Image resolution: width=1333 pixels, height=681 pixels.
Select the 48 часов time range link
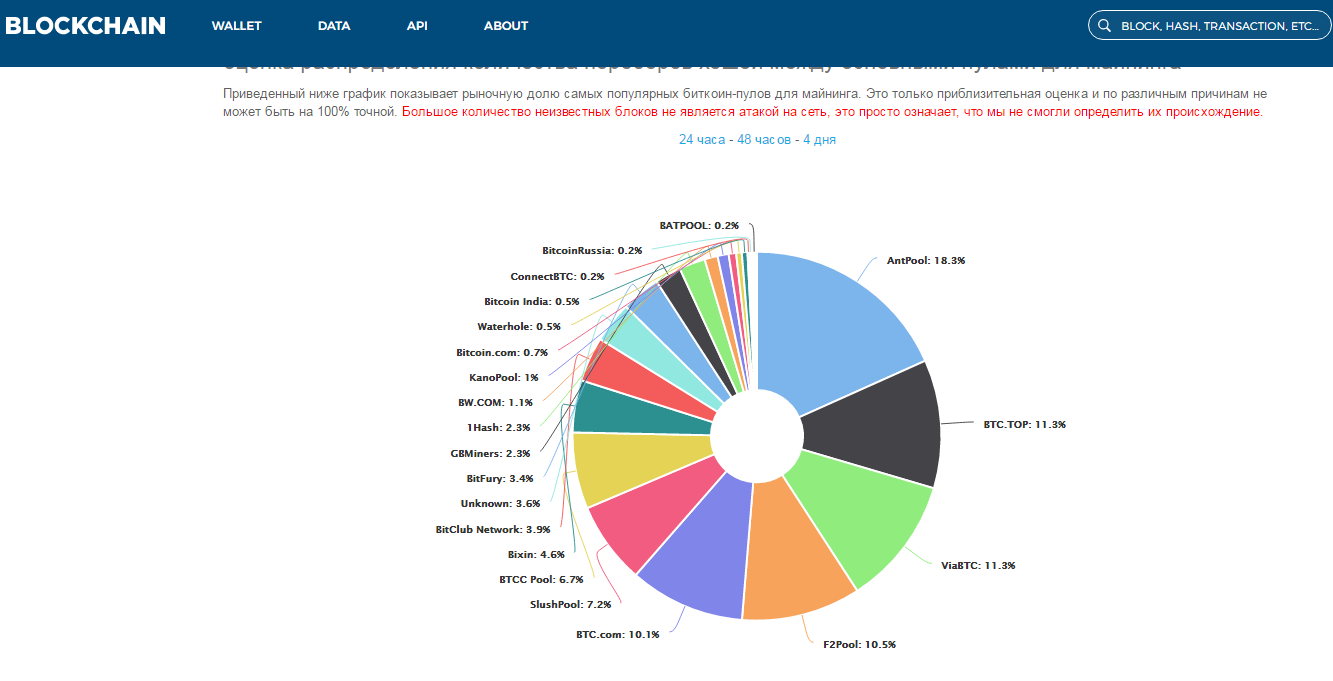pyautogui.click(x=765, y=139)
